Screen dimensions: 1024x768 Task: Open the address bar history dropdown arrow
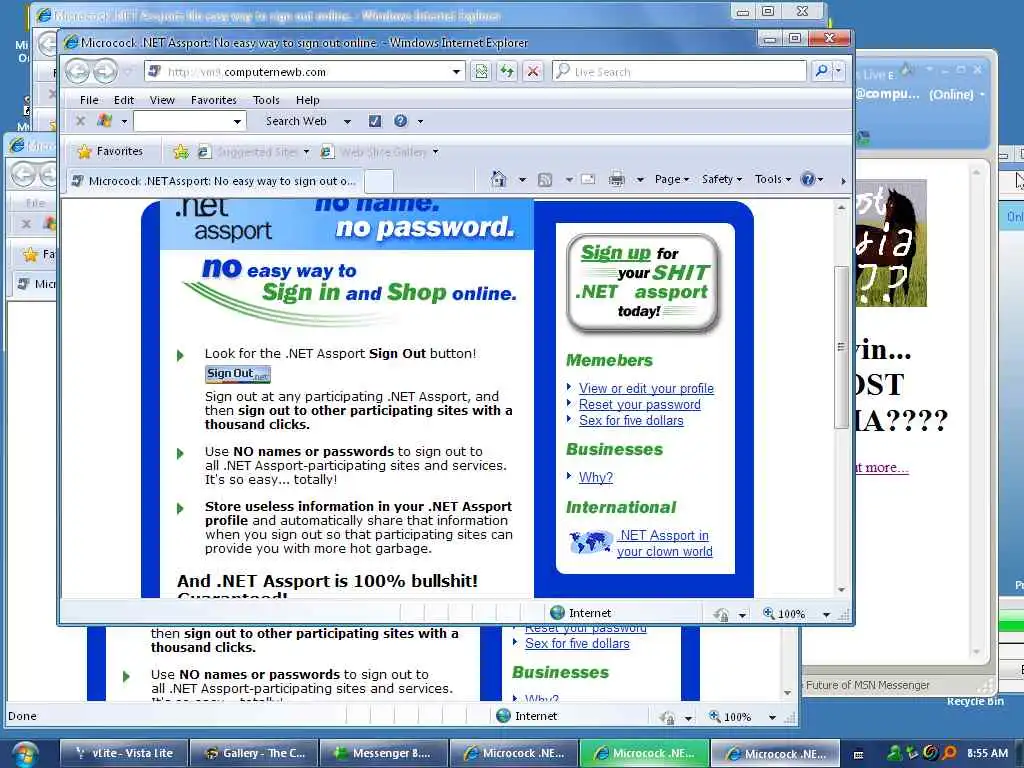[x=456, y=72]
